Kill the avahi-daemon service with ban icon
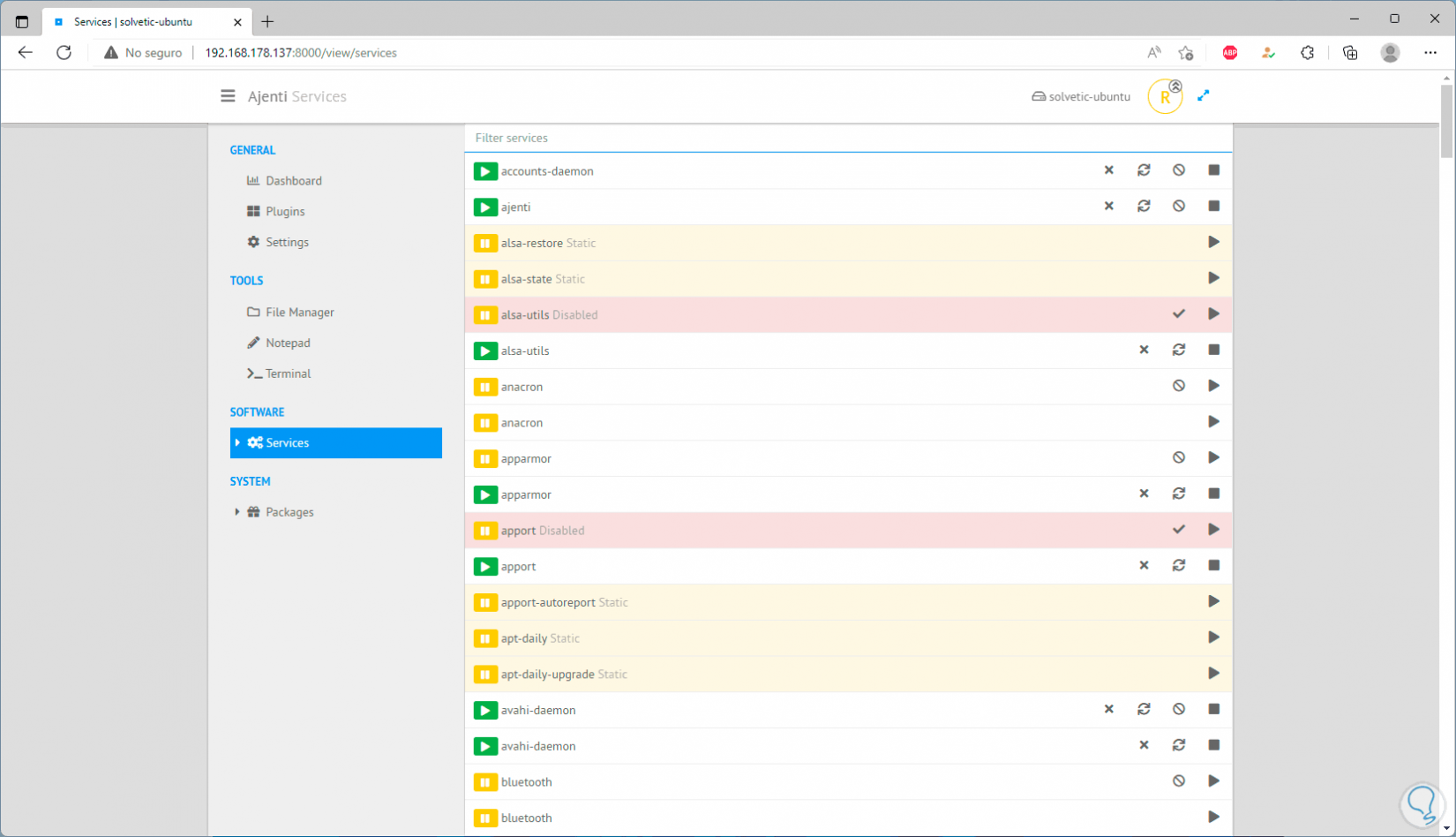This screenshot has width=1456, height=837. coord(1179,710)
